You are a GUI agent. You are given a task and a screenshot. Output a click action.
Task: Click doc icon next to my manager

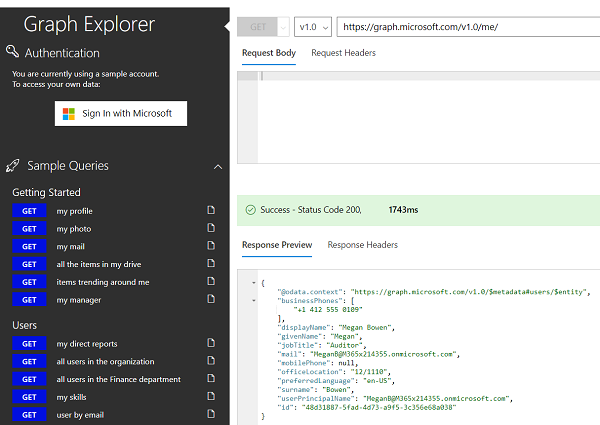211,300
